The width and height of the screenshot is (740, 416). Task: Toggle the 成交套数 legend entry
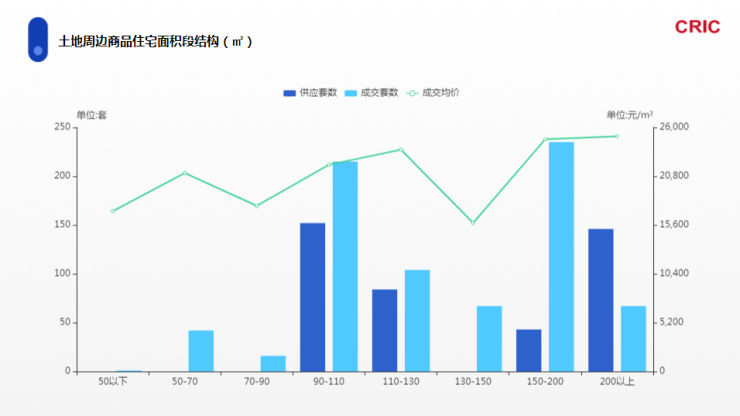tap(371, 93)
